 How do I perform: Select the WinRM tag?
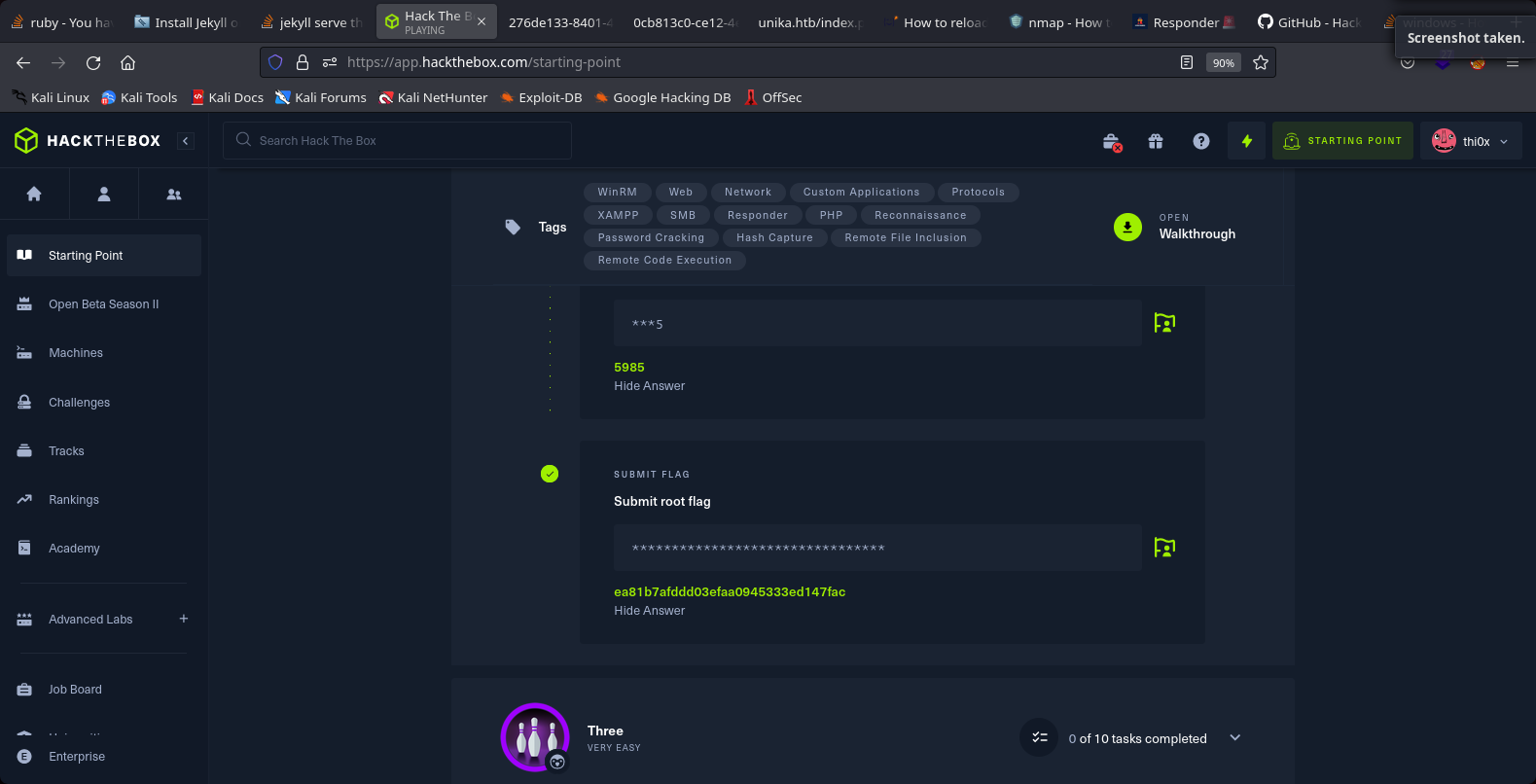click(x=617, y=193)
